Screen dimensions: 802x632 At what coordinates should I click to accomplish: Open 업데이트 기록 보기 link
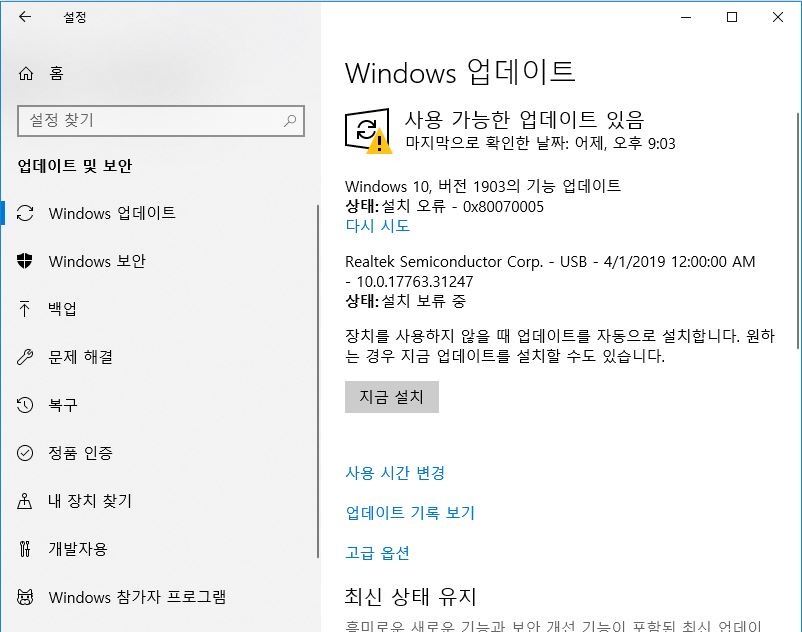[410, 513]
